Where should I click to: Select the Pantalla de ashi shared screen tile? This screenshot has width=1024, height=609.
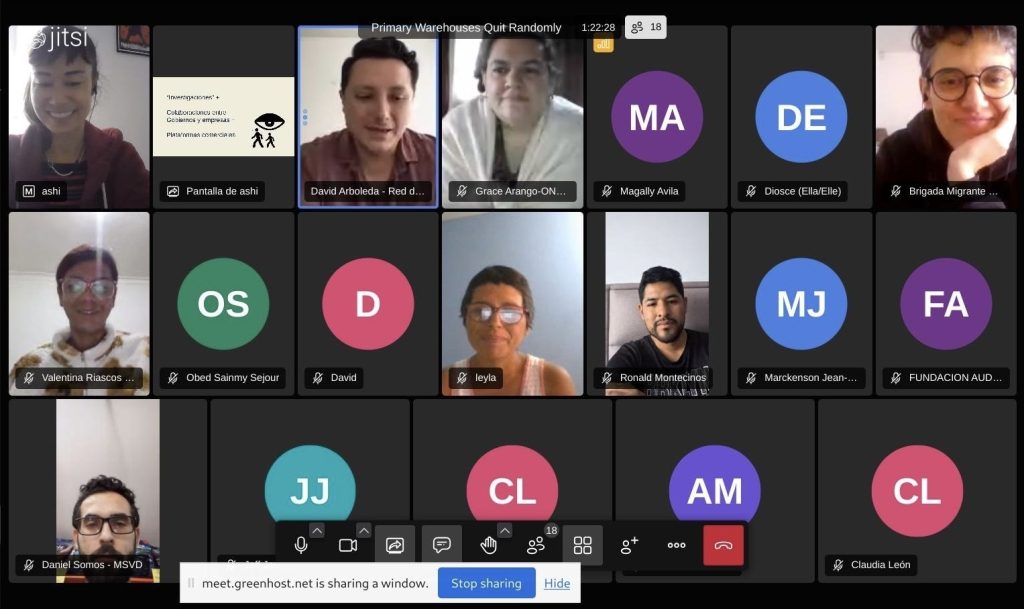coord(224,116)
